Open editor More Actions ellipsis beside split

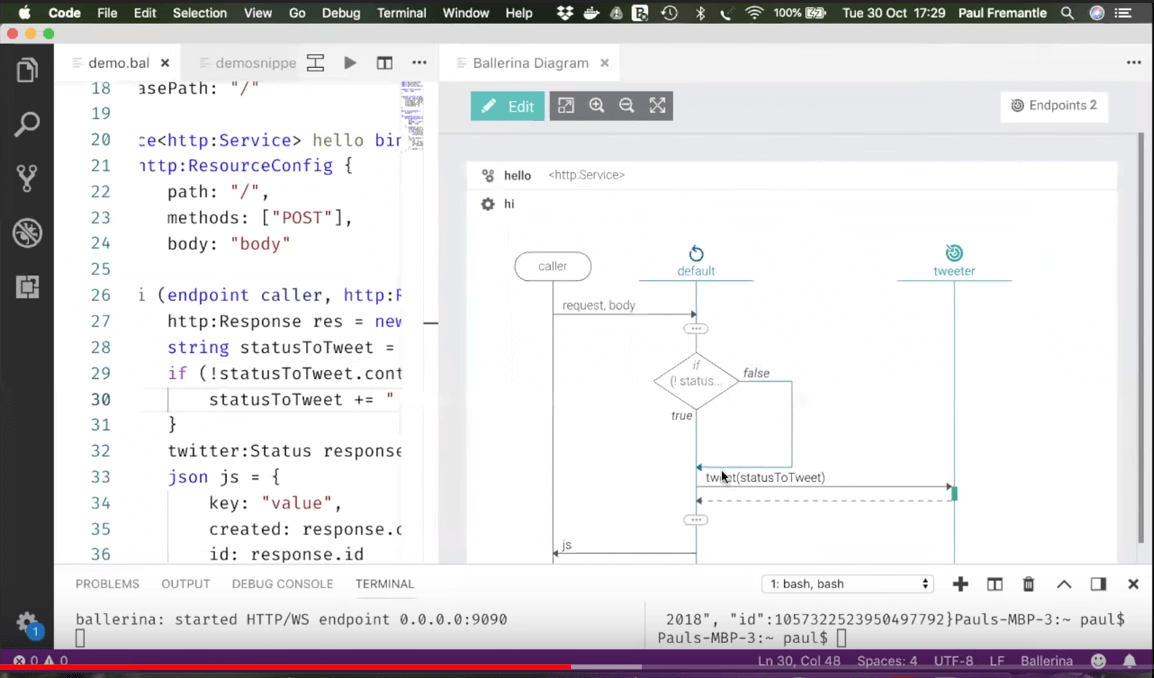(420, 63)
